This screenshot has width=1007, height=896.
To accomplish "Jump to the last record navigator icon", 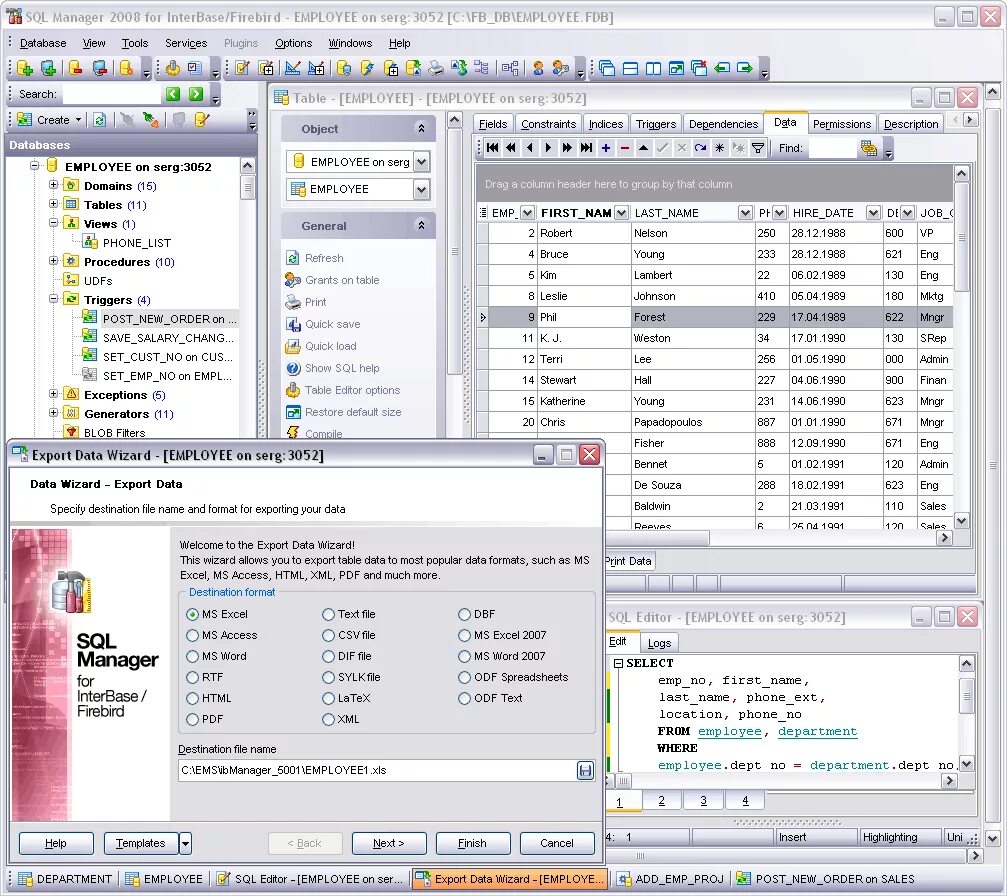I will click(x=587, y=147).
